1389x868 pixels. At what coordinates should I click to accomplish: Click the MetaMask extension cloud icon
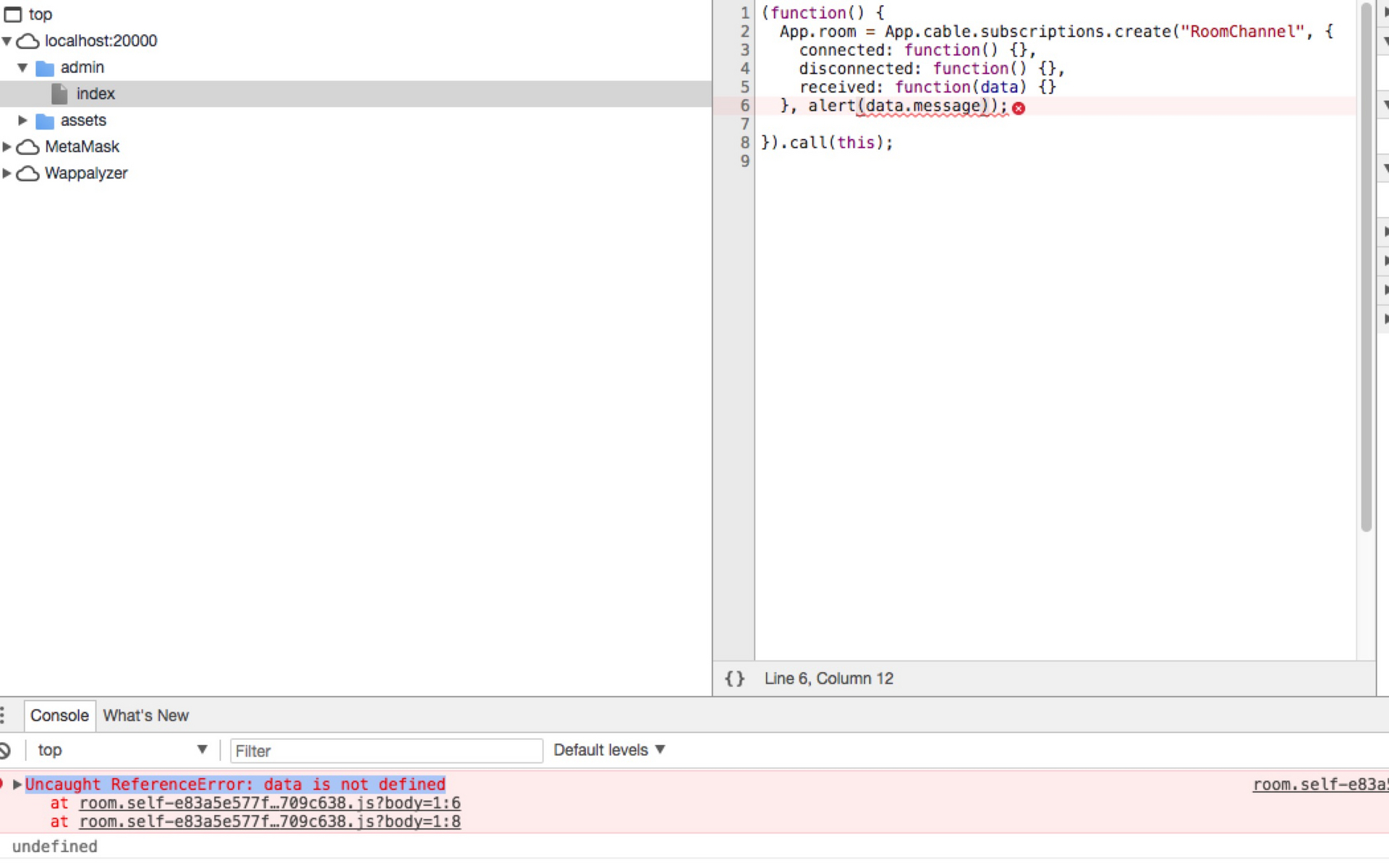pyautogui.click(x=28, y=147)
